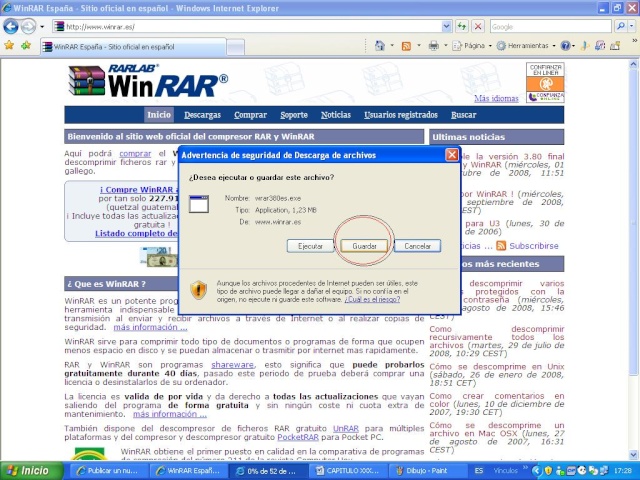Screen dimensions: 640x480
Task: Click the ¿Cuál es el riesgo? link
Action: tap(372, 300)
